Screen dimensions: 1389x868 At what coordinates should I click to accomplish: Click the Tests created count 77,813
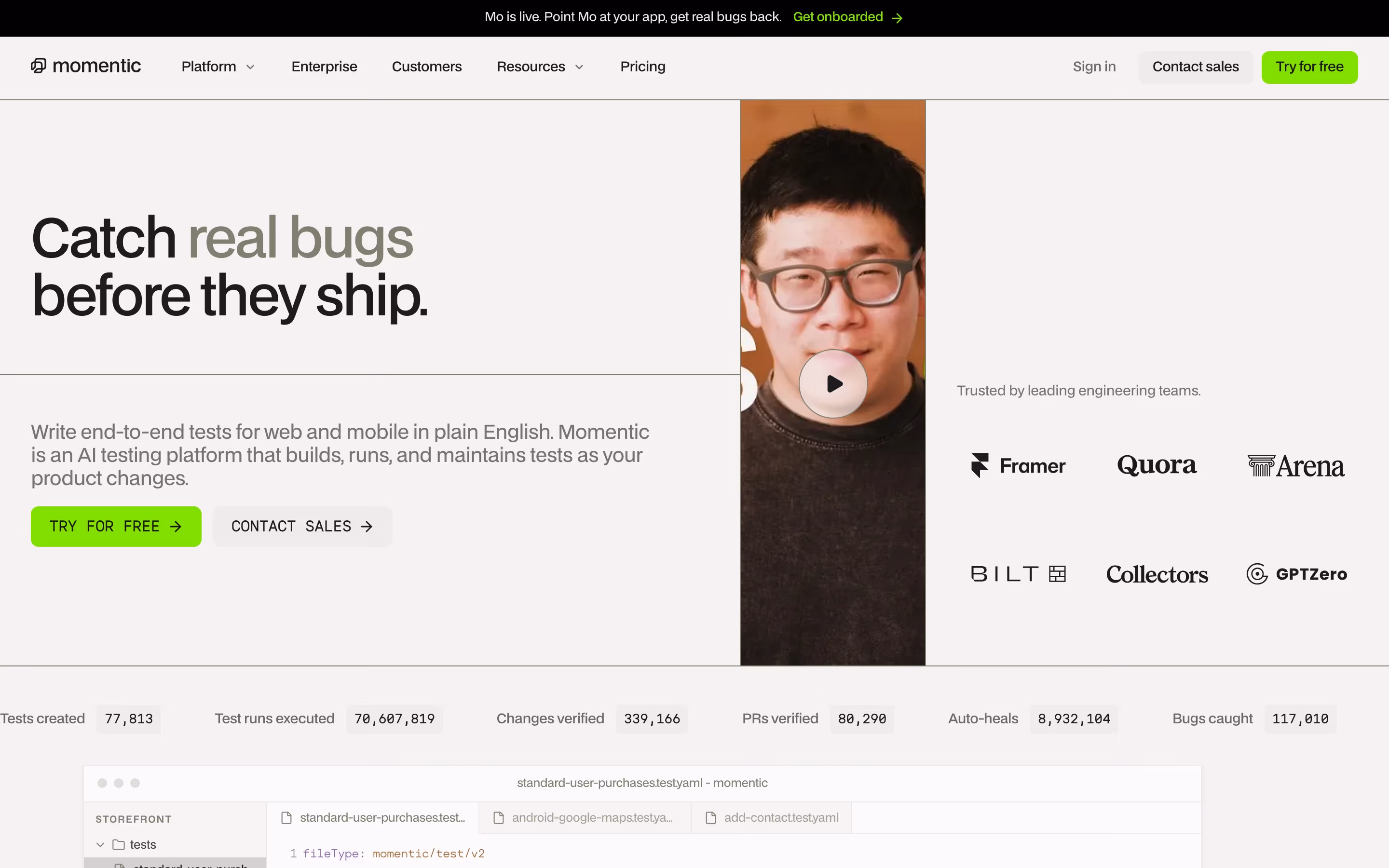[129, 719]
